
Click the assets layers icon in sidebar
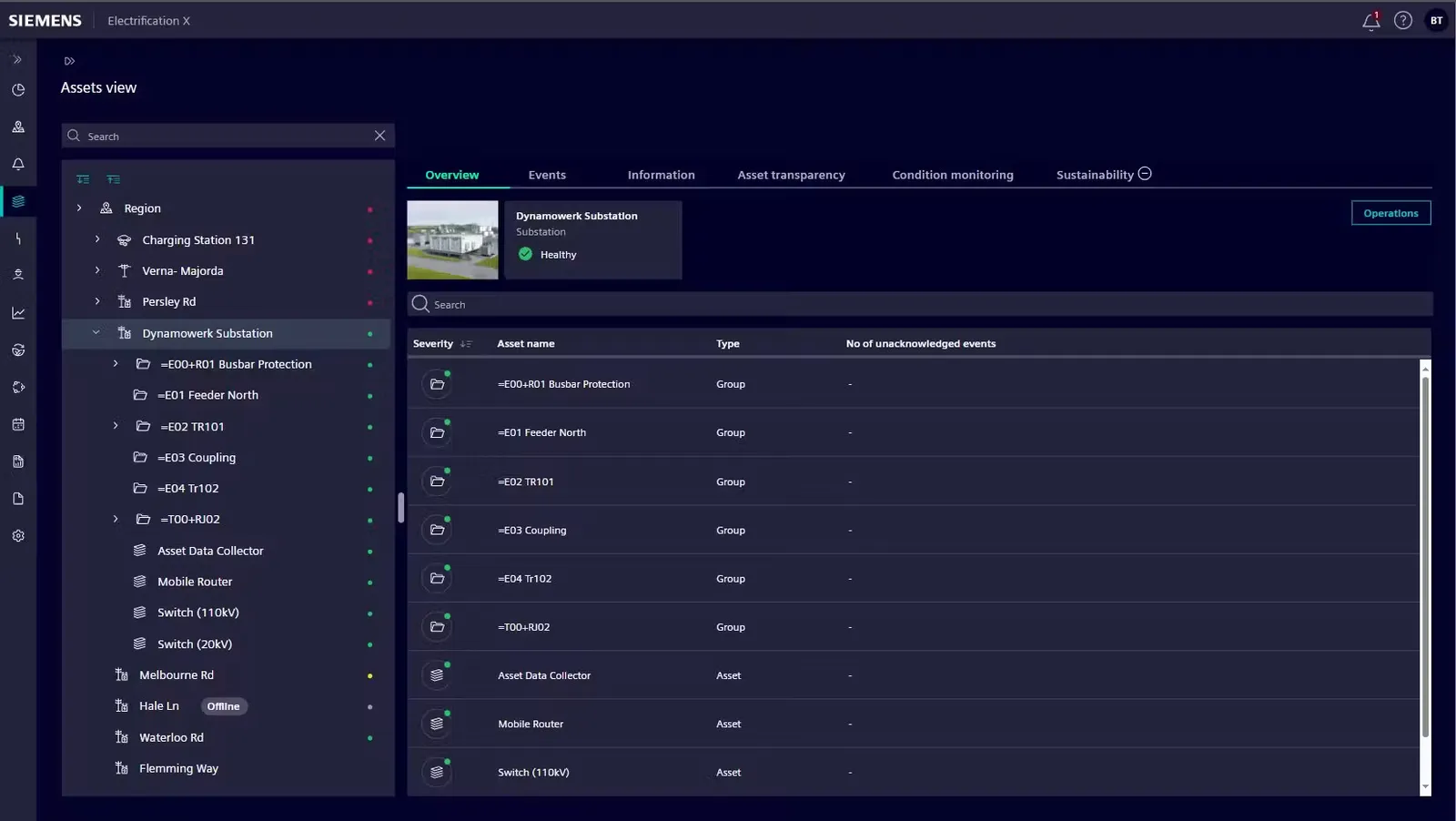[18, 201]
